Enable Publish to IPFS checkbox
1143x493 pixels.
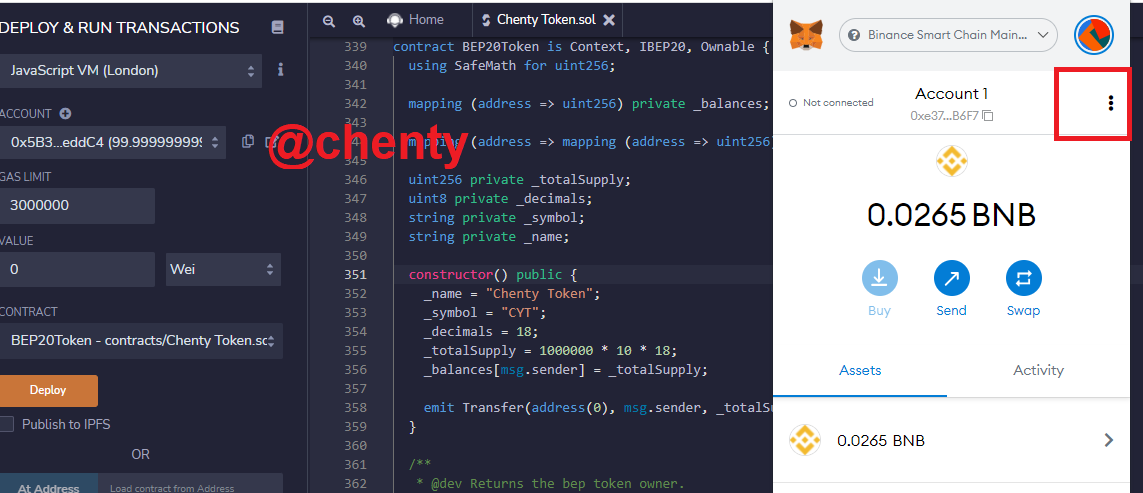pyautogui.click(x=7, y=424)
